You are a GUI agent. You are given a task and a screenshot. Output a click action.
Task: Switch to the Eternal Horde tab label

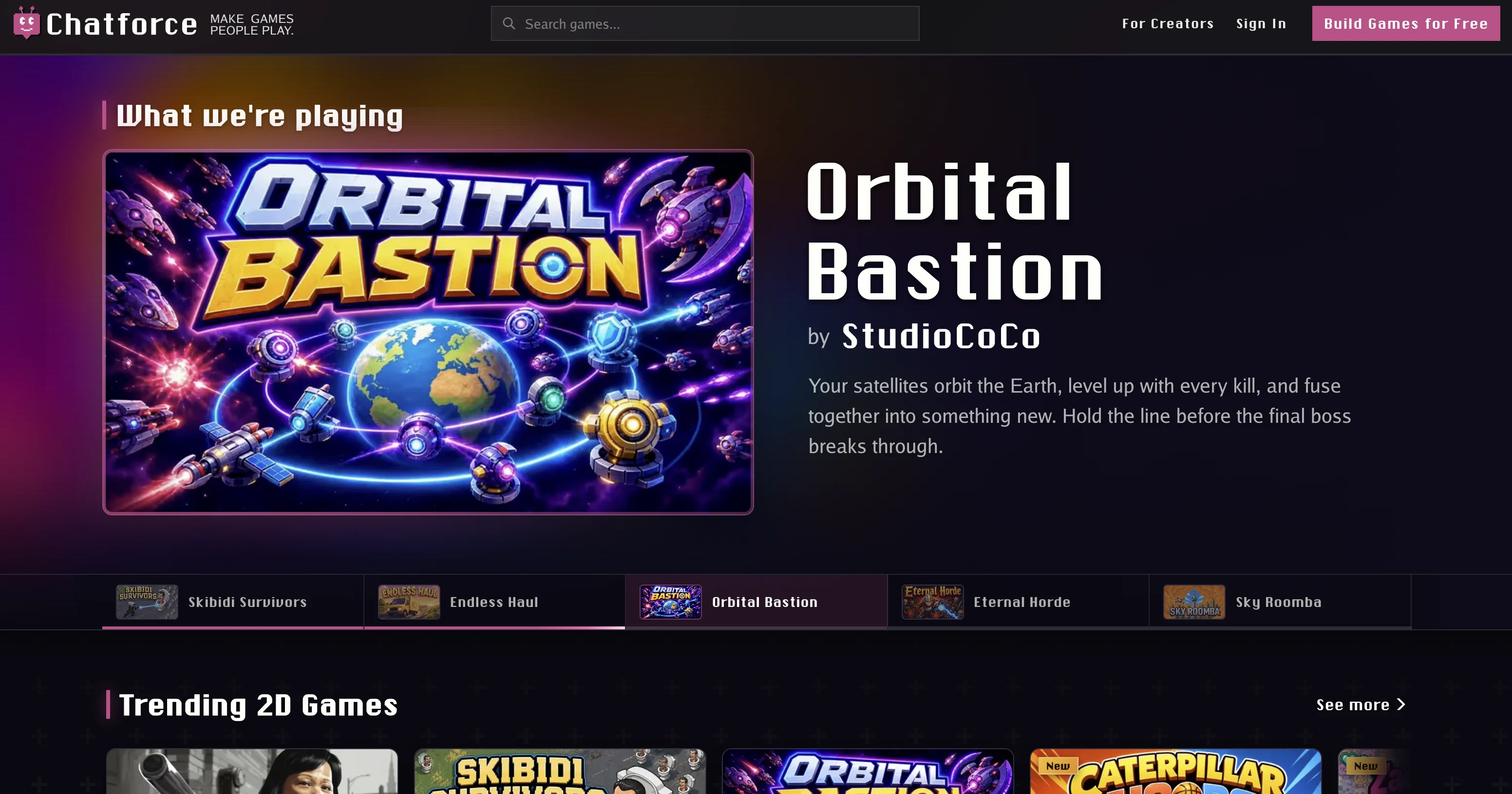coord(1022,602)
